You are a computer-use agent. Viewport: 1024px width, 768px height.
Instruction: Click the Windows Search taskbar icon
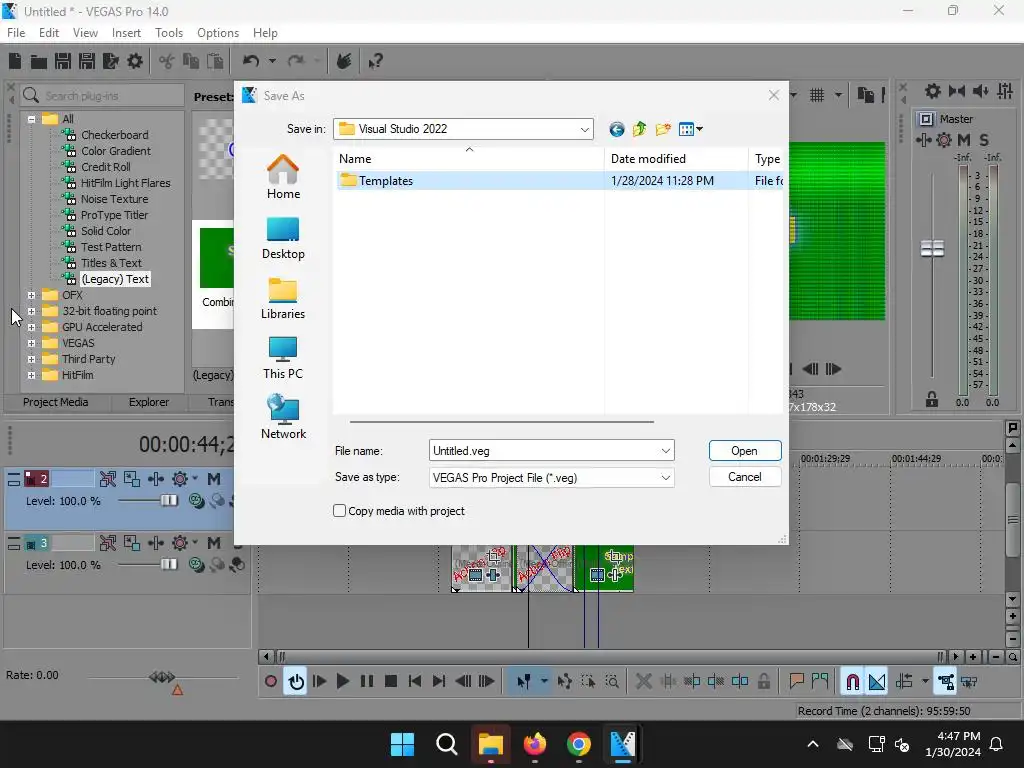pyautogui.click(x=447, y=744)
